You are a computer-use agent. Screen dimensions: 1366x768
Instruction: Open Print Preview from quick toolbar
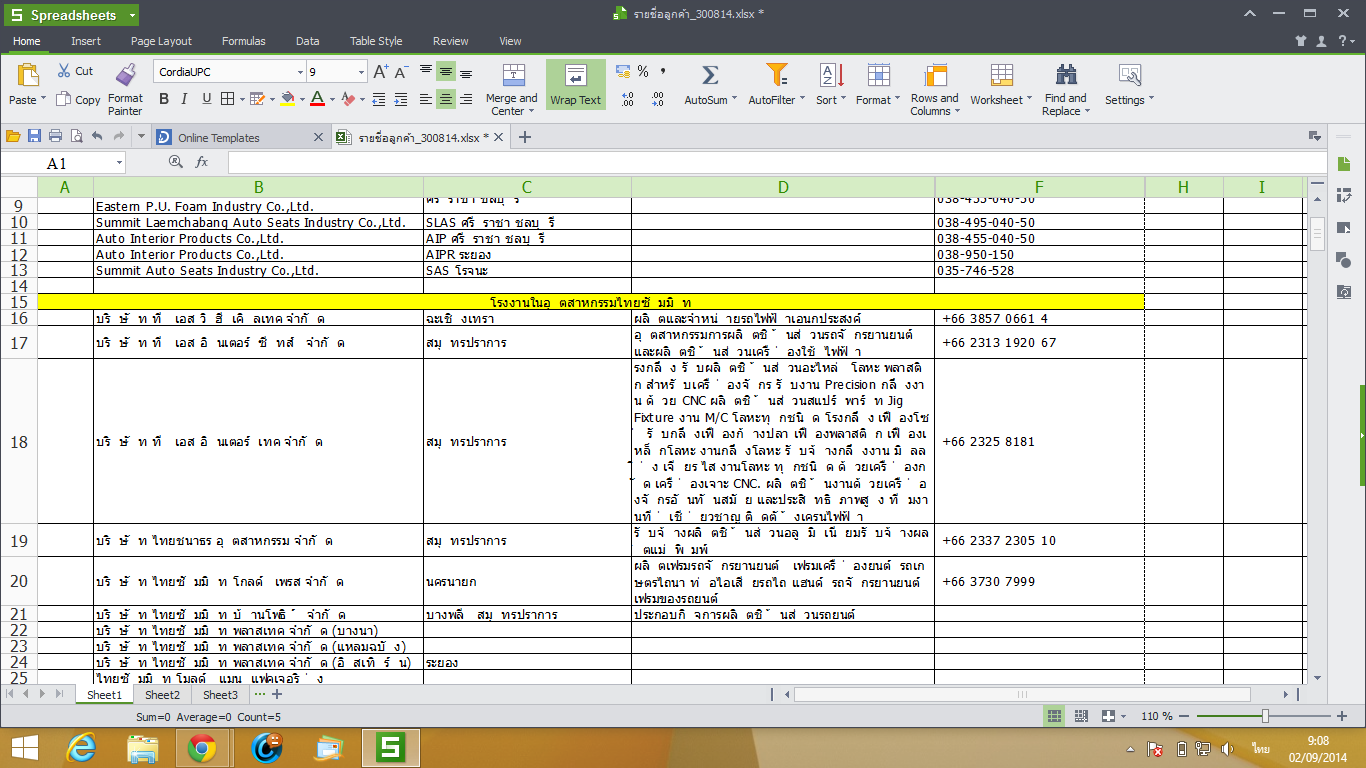tap(75, 136)
